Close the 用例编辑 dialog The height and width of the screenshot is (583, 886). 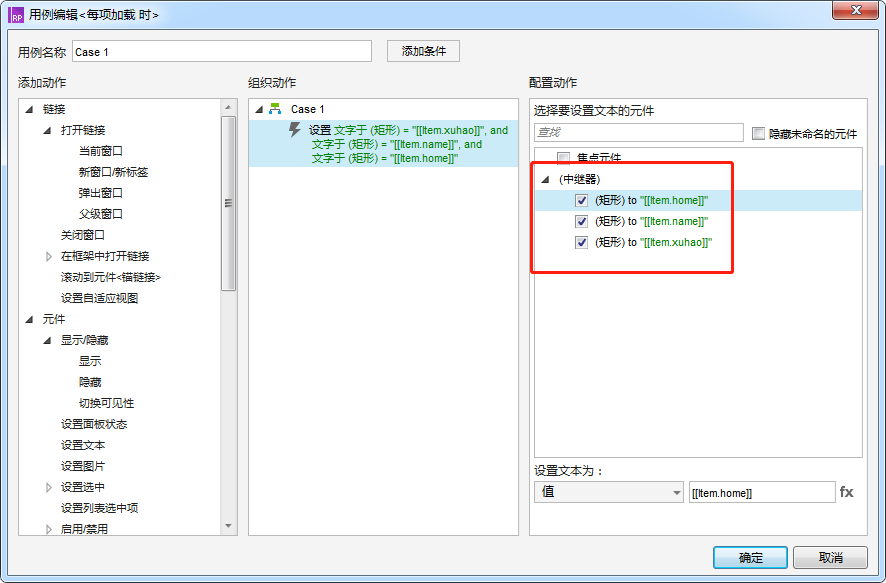pyautogui.click(x=855, y=10)
